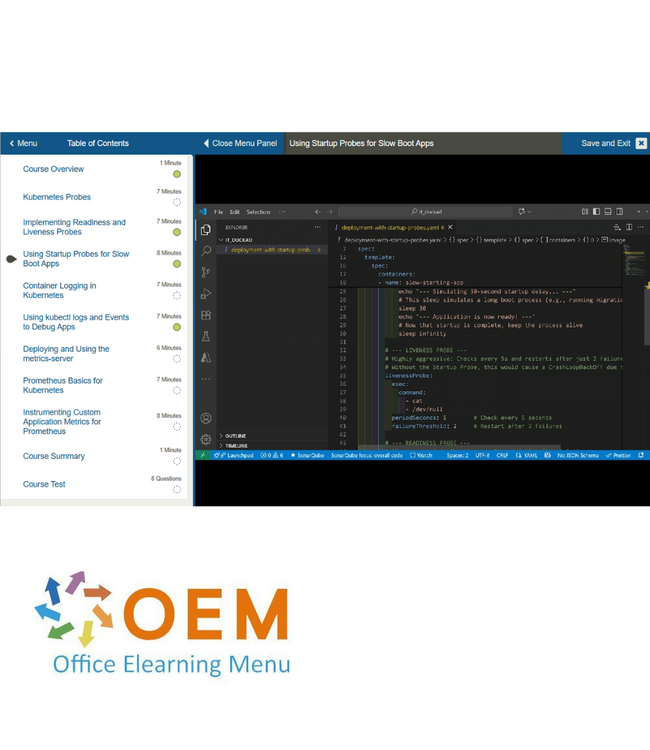Image resolution: width=650 pixels, height=750 pixels.
Task: Show more menu items ellipsis
Action: [x=282, y=211]
